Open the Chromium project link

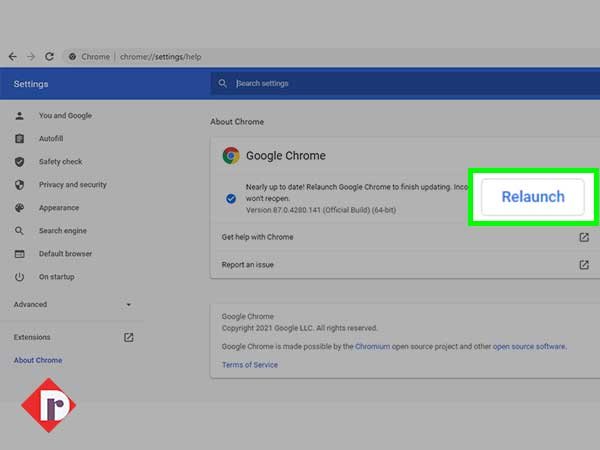click(x=372, y=346)
